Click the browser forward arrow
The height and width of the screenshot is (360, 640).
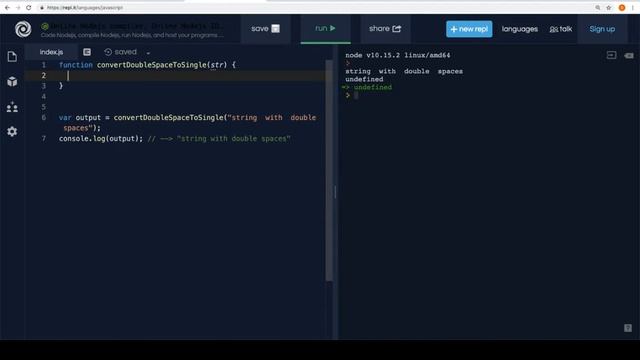[18, 7]
